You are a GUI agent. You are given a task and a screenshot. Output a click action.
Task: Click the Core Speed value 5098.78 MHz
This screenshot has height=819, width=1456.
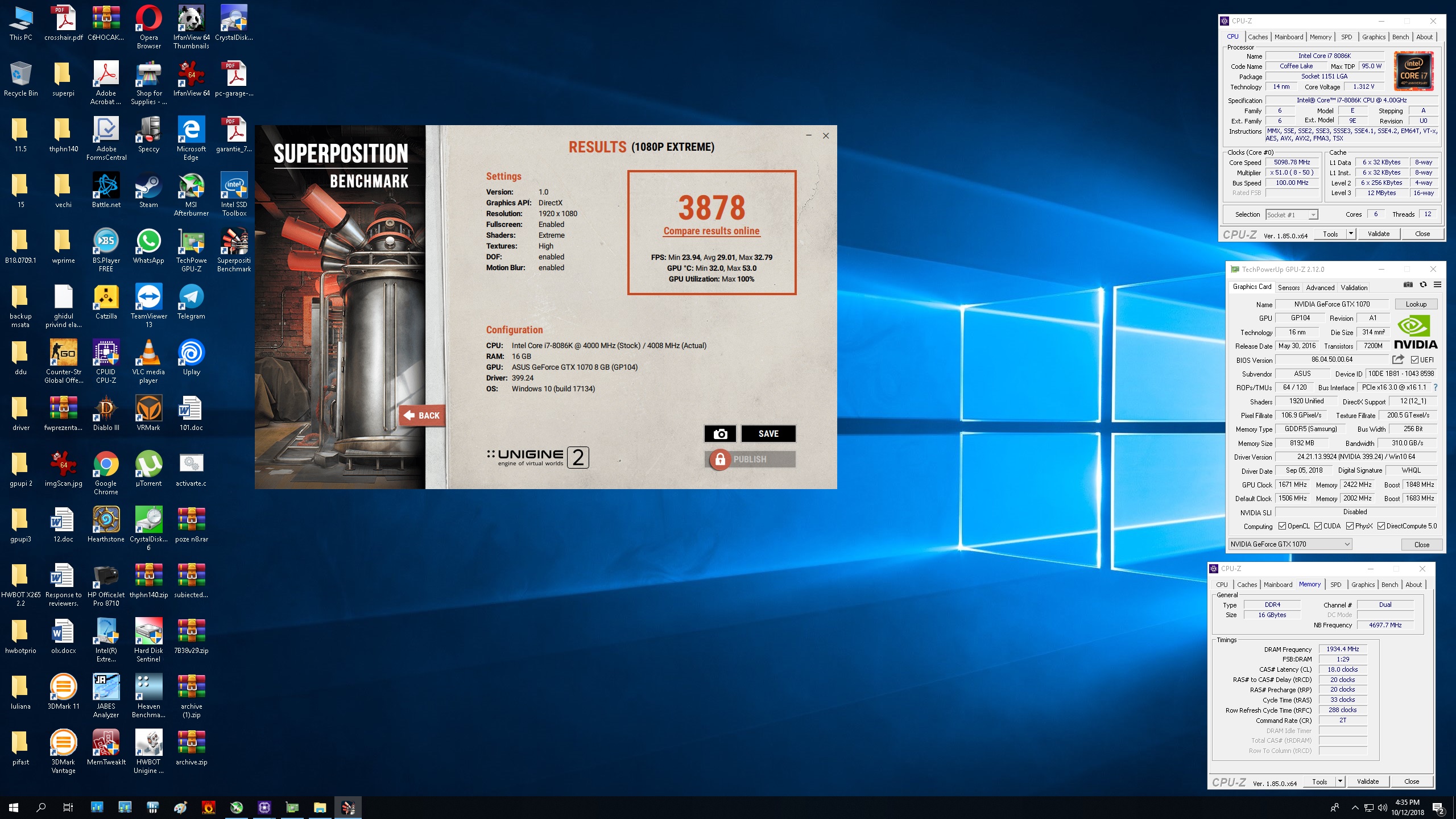[1292, 162]
